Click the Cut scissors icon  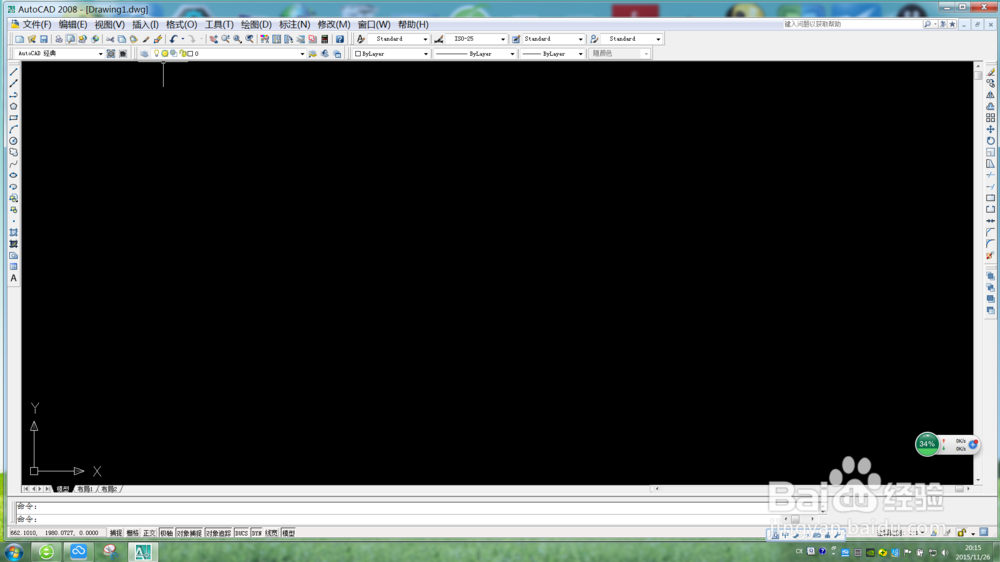point(110,39)
